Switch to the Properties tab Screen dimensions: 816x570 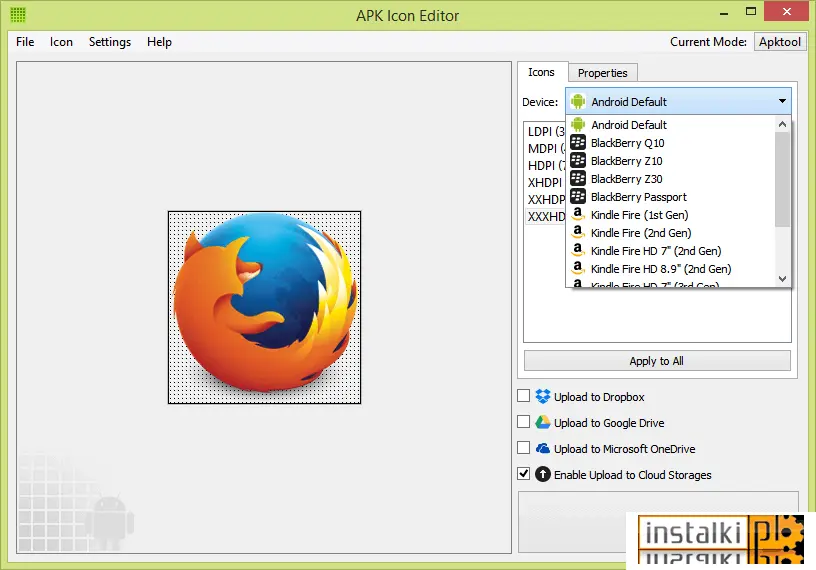603,73
